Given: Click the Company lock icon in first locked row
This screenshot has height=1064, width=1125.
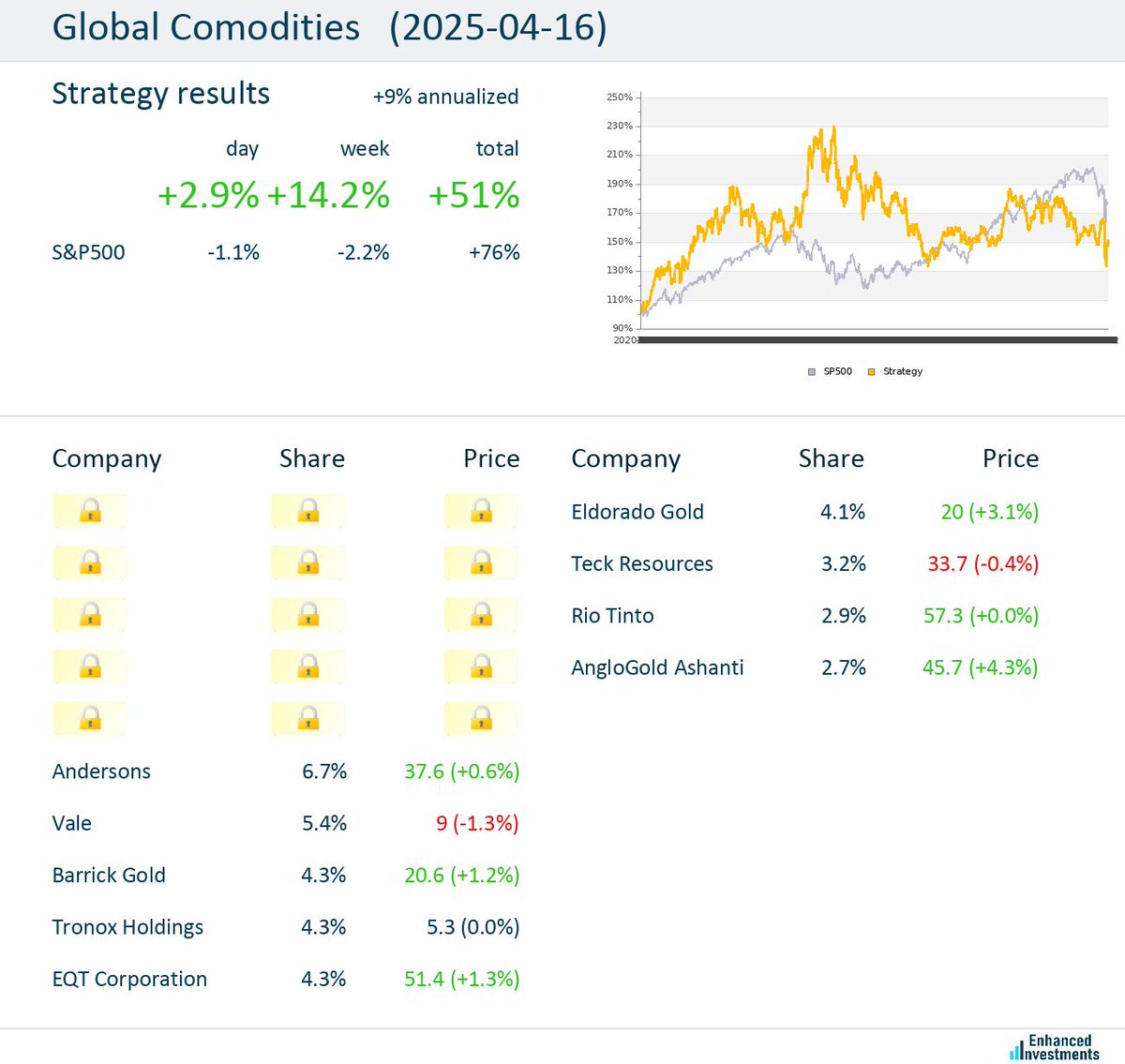Looking at the screenshot, I should (x=90, y=511).
